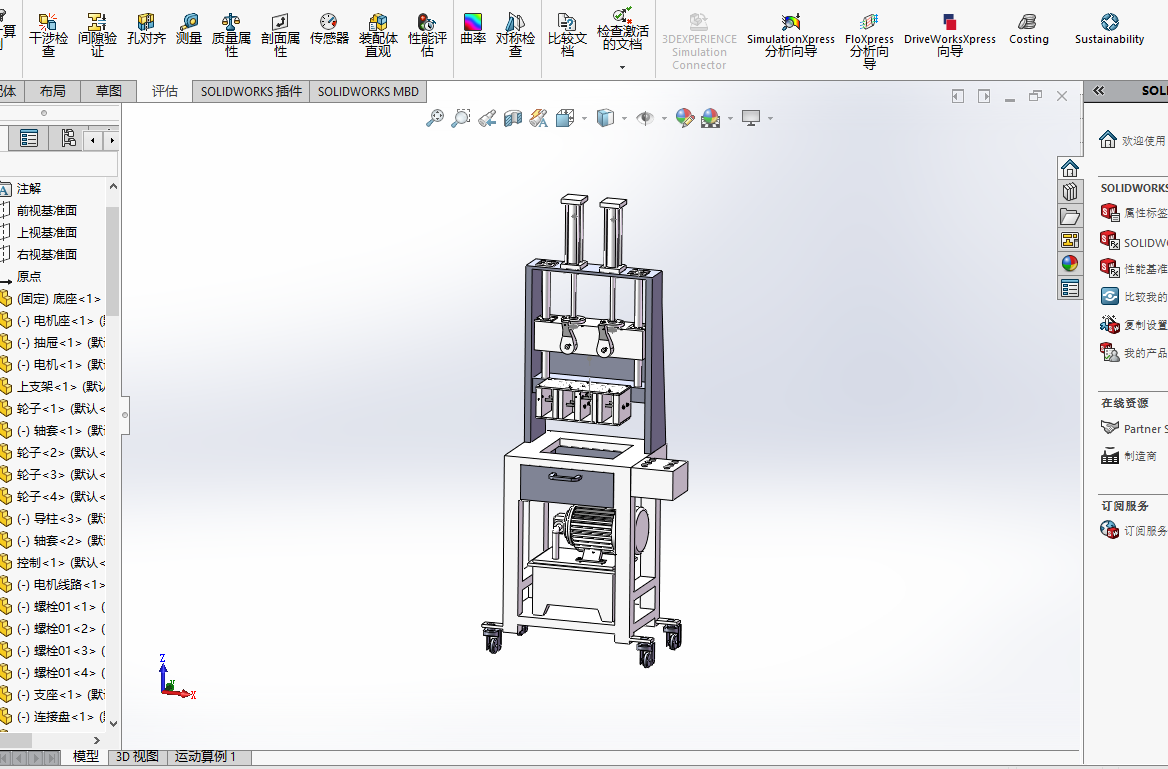1168x769 pixels.
Task: Click 复制设置 link in task pane
Action: [x=1145, y=325]
